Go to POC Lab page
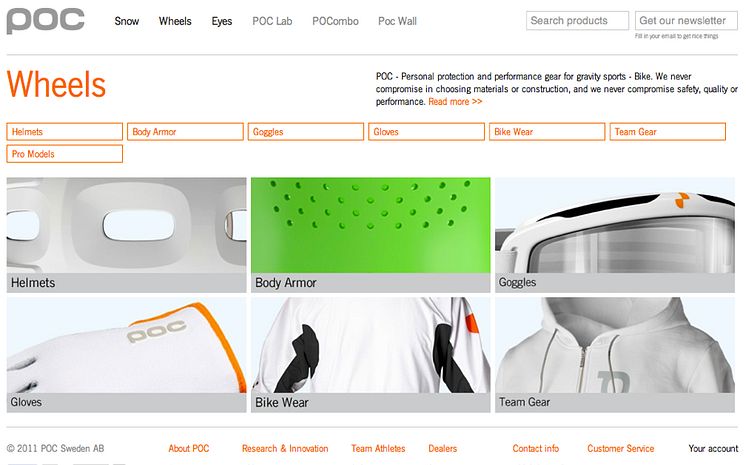 tap(272, 21)
